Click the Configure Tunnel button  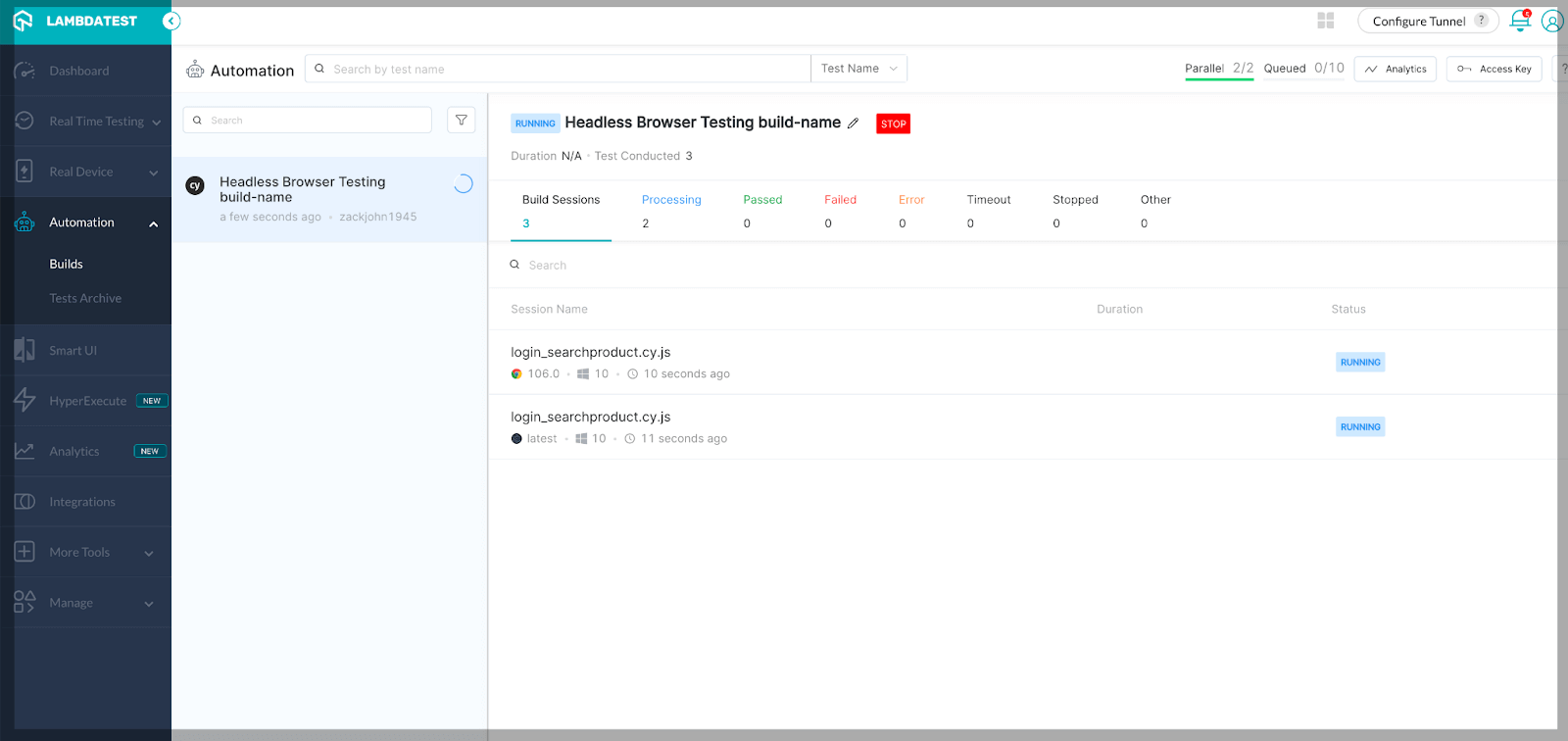pos(1428,21)
